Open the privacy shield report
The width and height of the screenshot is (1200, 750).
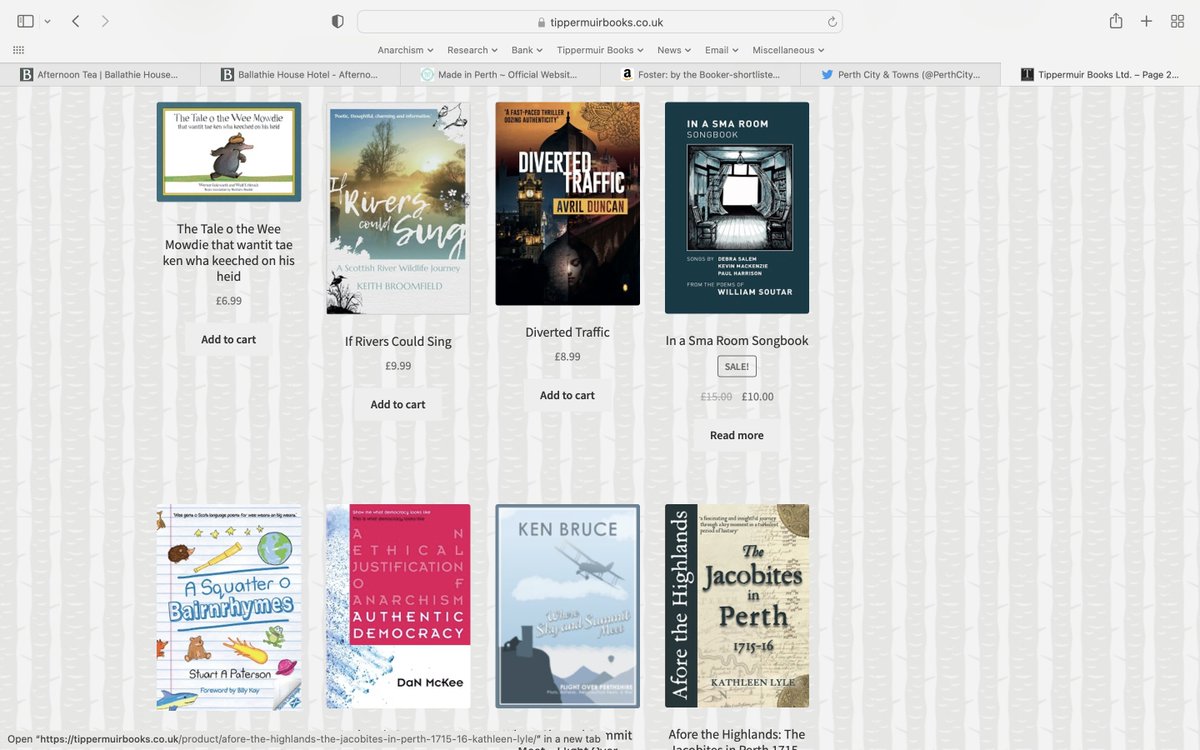[x=337, y=21]
